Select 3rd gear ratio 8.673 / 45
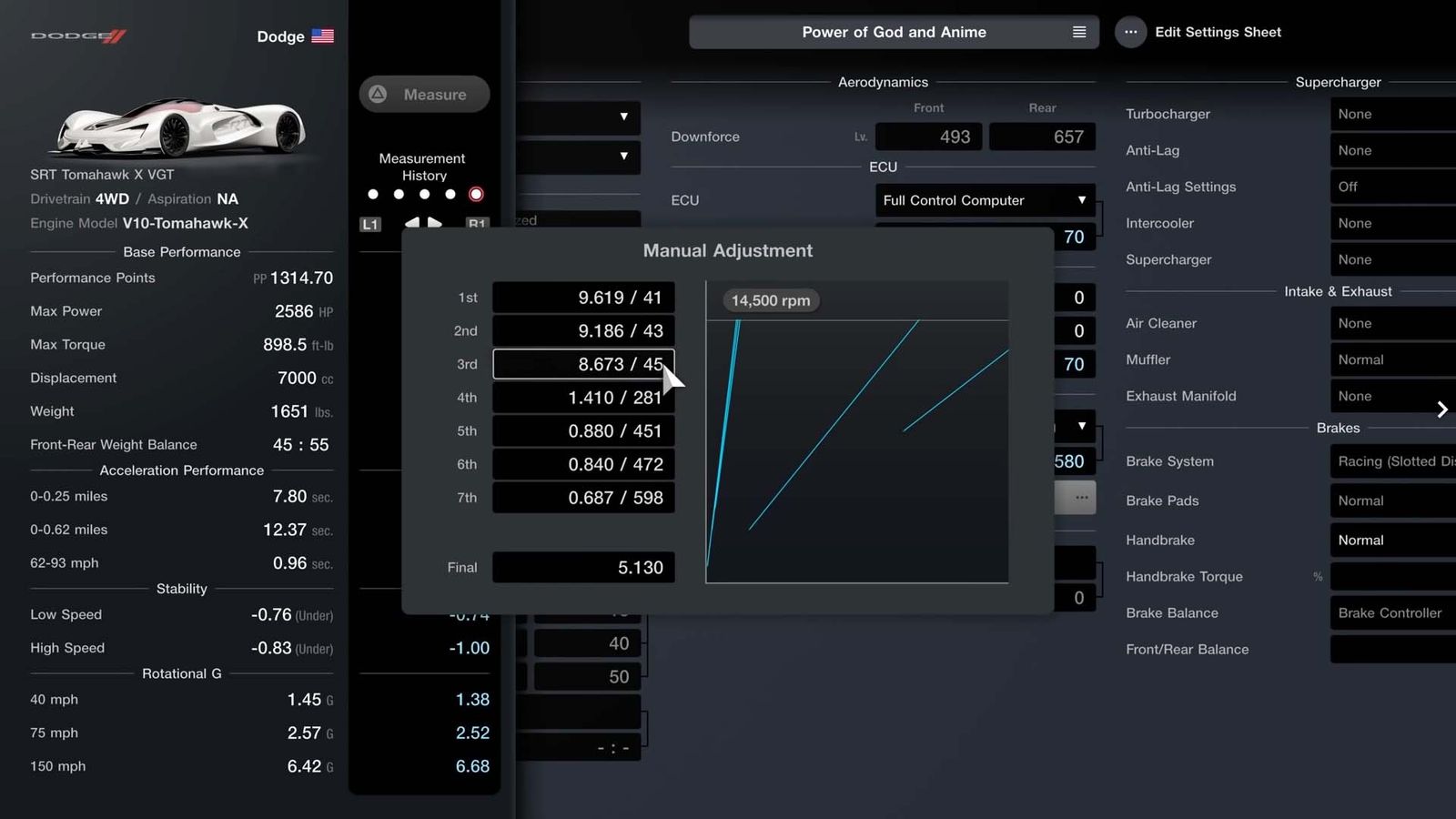This screenshot has width=1456, height=819. (583, 364)
